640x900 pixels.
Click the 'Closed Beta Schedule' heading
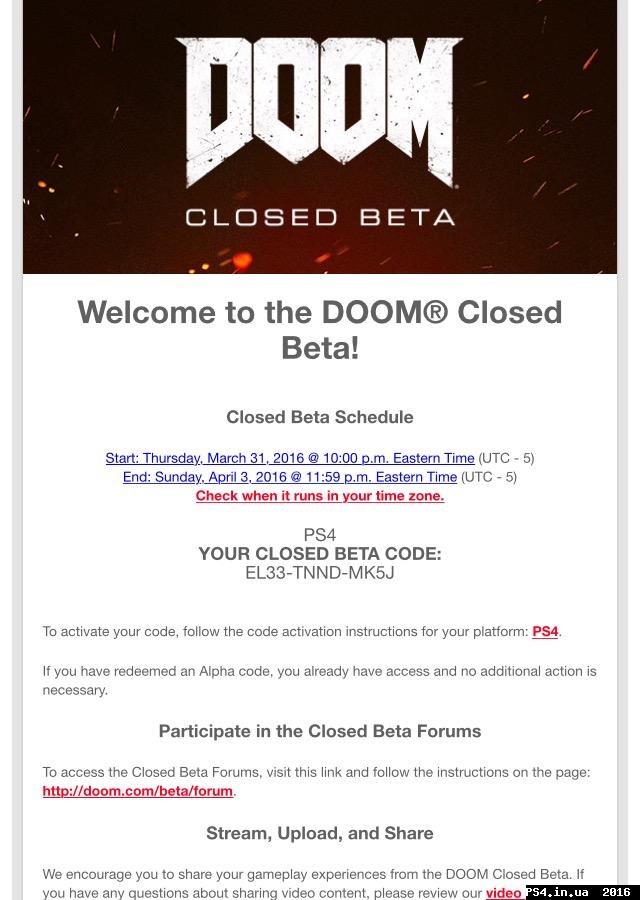pos(320,417)
